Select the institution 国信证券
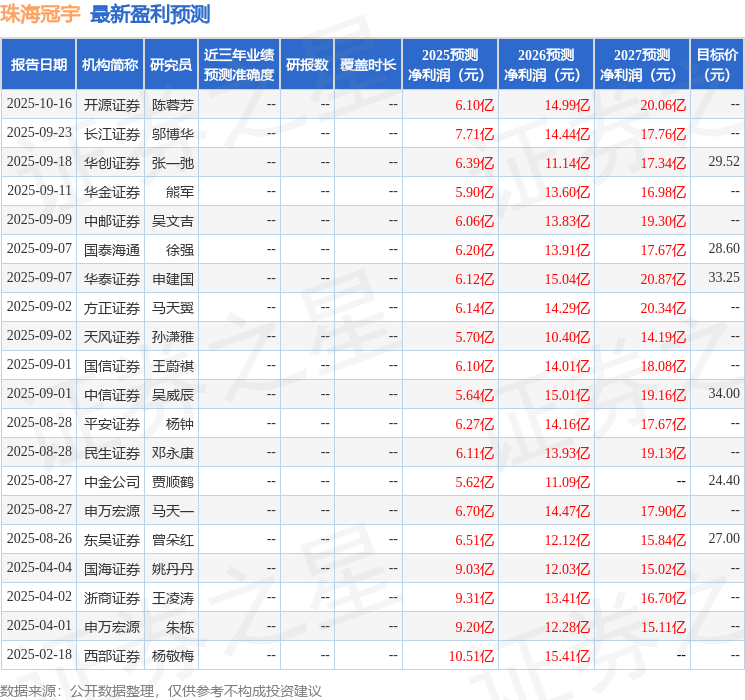The image size is (745, 700). point(112,366)
